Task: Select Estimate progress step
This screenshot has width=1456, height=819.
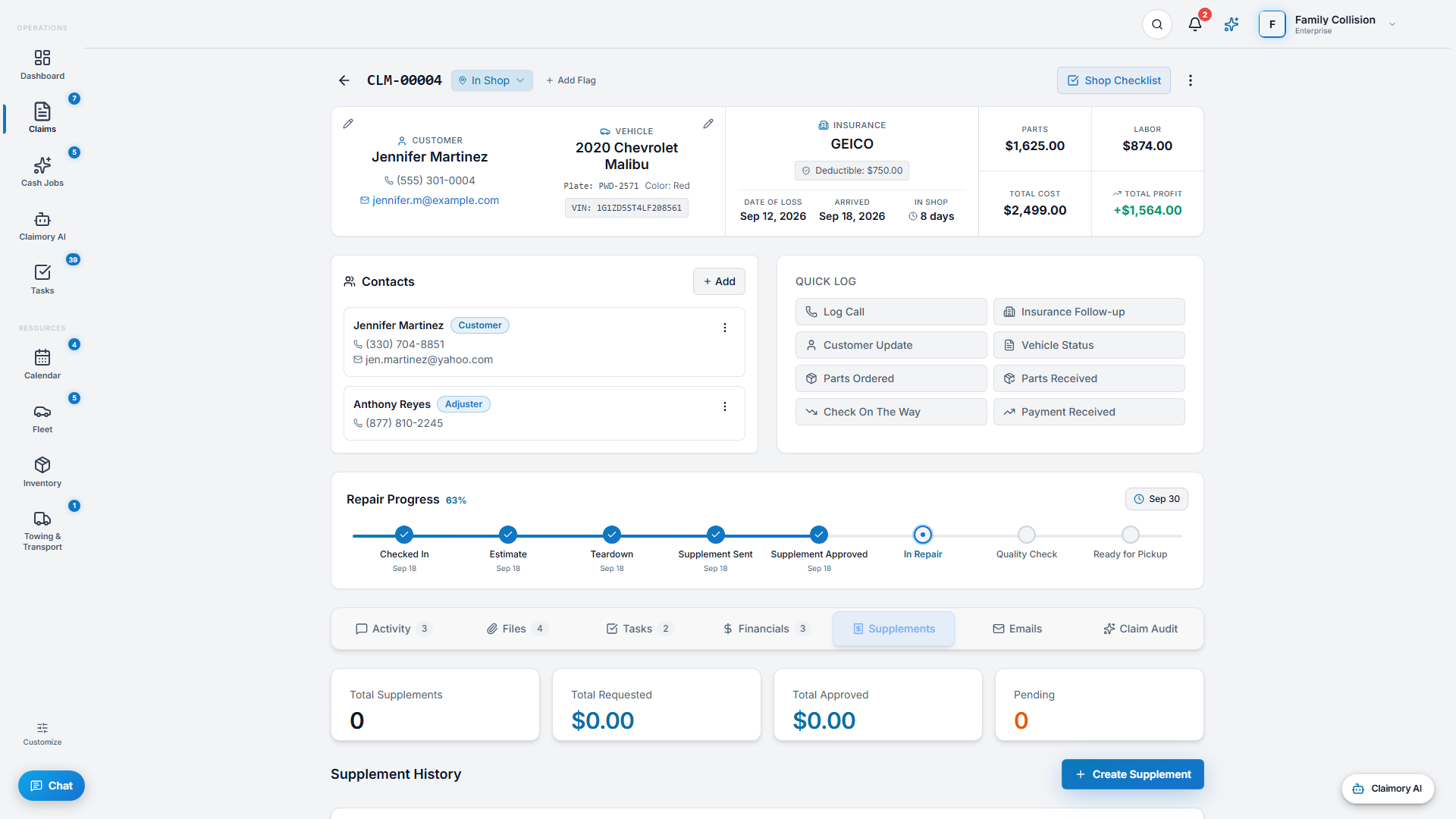Action: 508,535
